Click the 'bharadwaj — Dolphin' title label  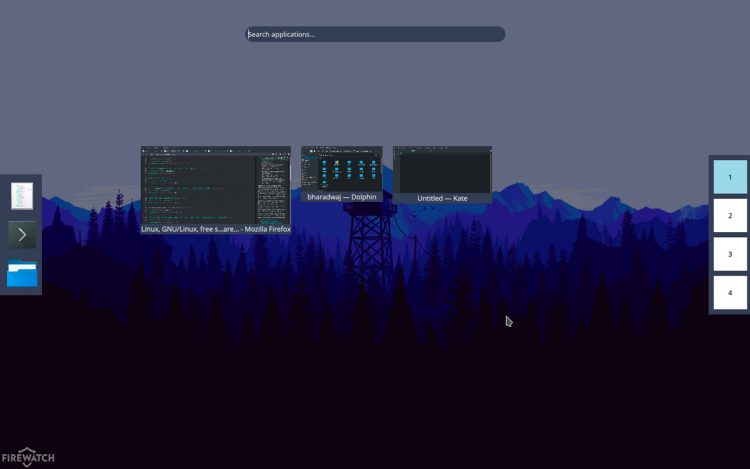[x=342, y=197]
